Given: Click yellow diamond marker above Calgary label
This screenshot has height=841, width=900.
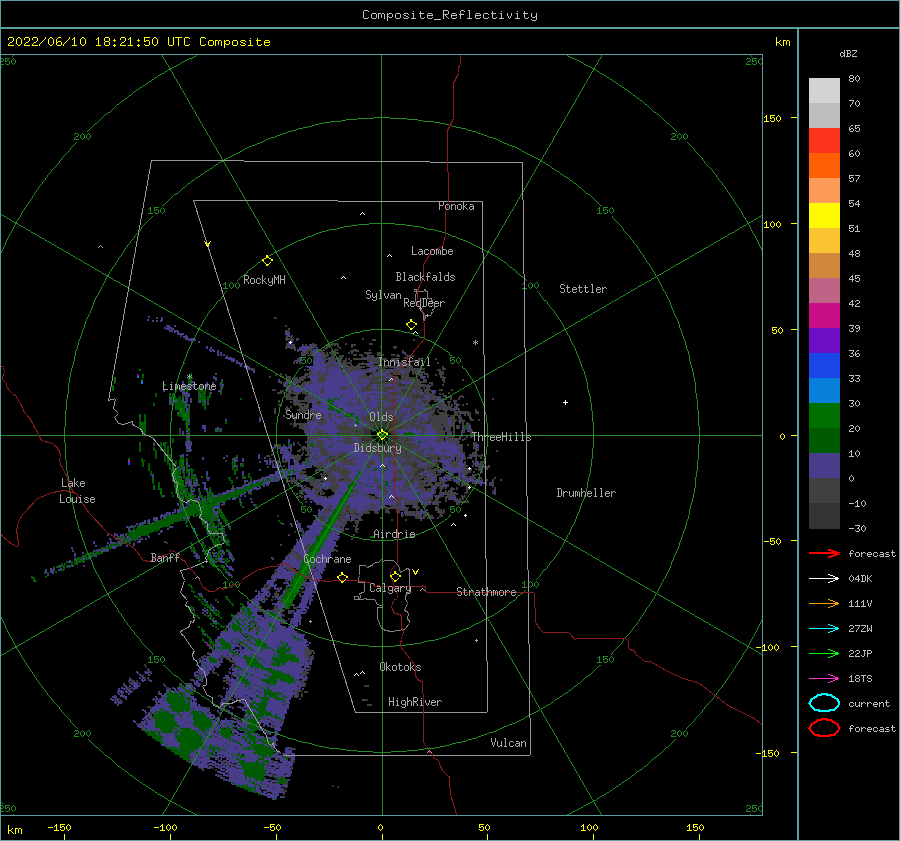Looking at the screenshot, I should tap(395, 576).
